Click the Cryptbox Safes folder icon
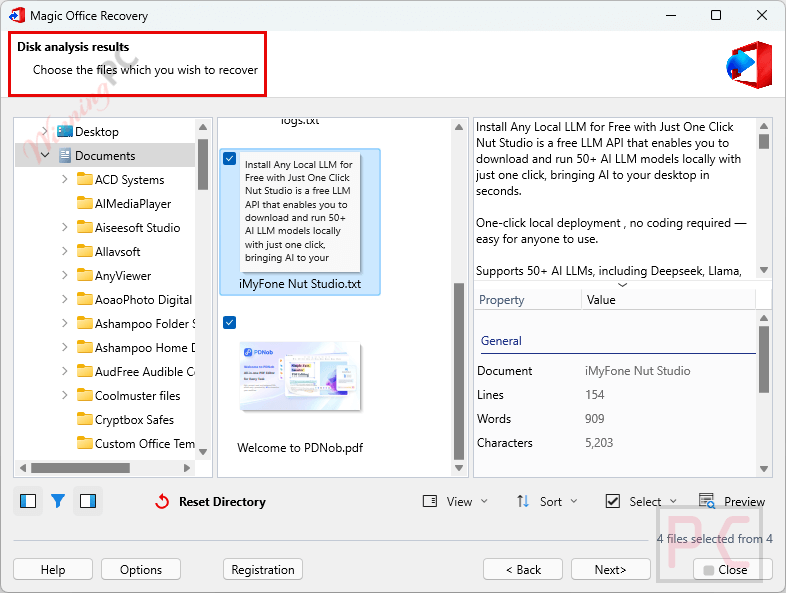The width and height of the screenshot is (786, 593). (85, 419)
